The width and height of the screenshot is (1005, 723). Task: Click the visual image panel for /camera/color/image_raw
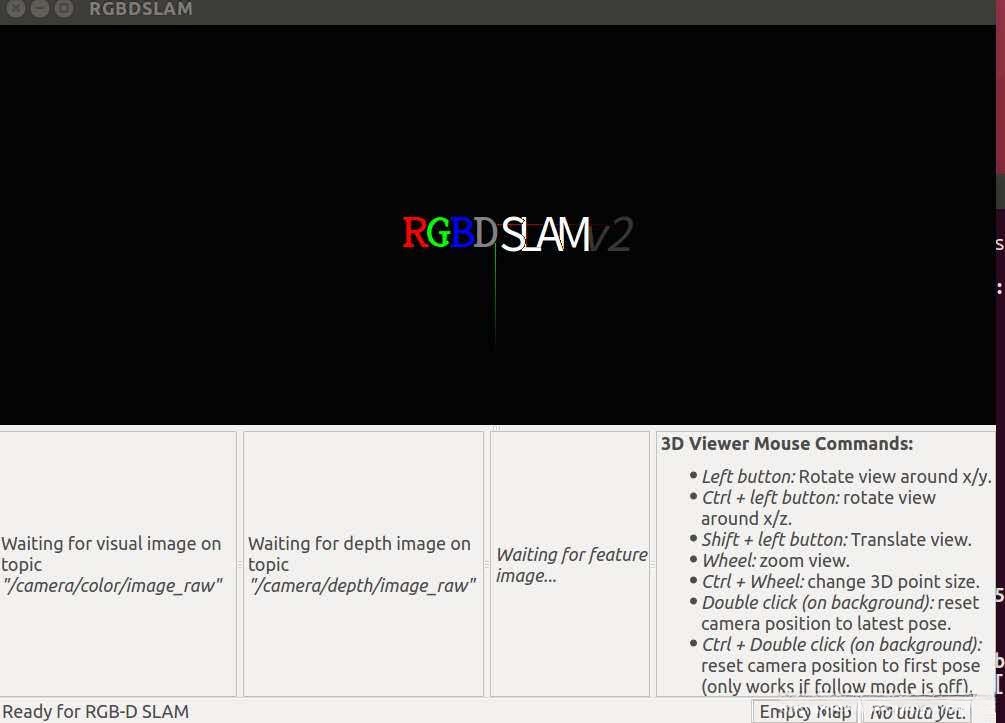(x=118, y=563)
